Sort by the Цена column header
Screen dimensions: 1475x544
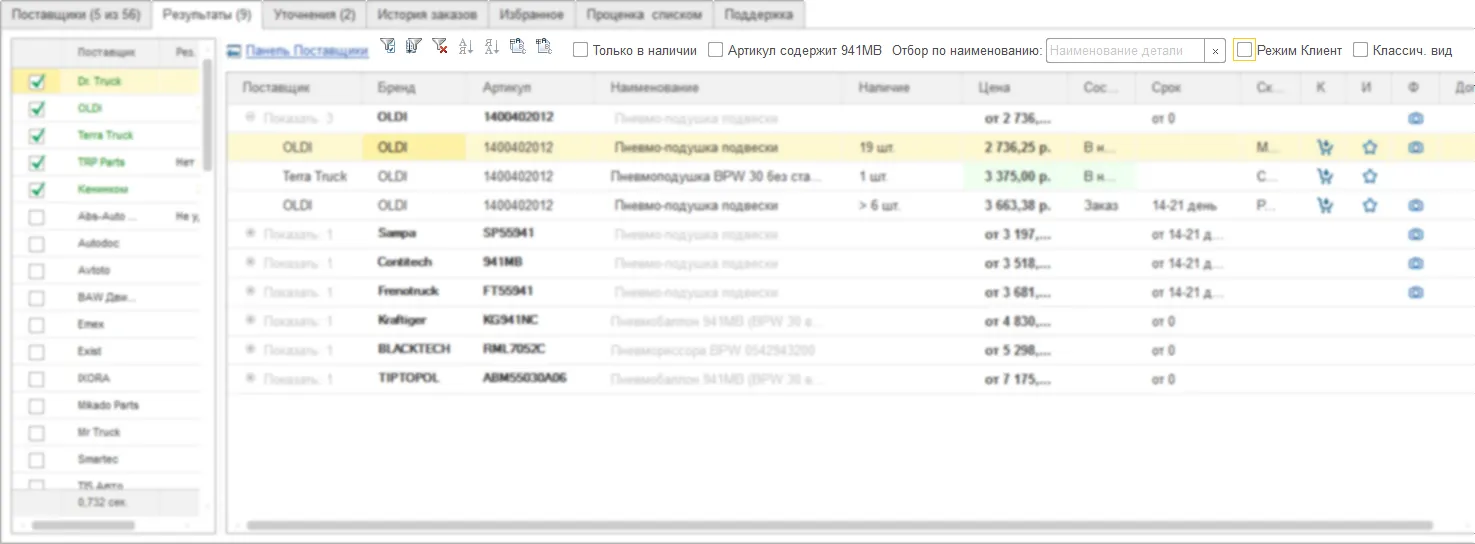[x=1019, y=88]
